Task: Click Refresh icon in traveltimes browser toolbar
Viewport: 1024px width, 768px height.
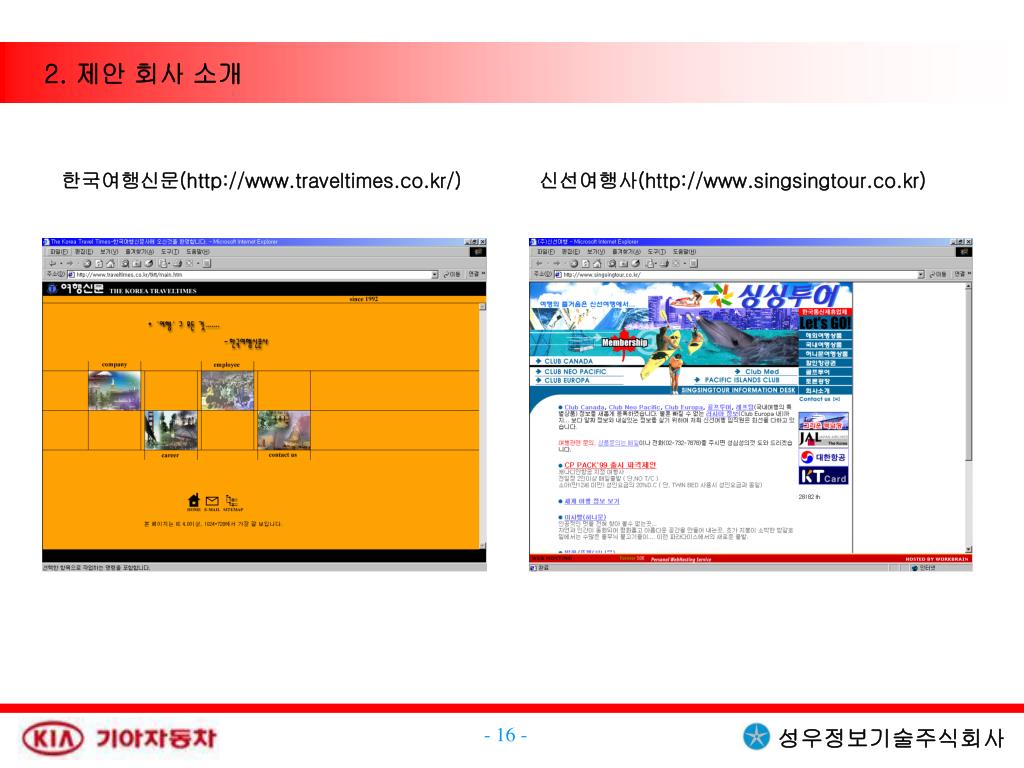Action: pyautogui.click(x=99, y=264)
